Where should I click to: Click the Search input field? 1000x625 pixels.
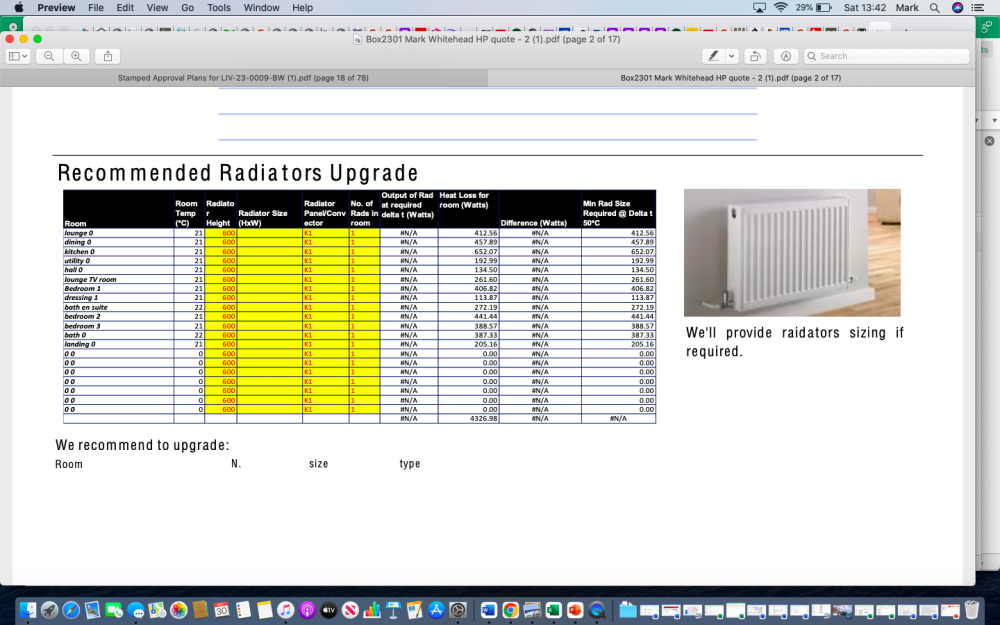click(886, 56)
